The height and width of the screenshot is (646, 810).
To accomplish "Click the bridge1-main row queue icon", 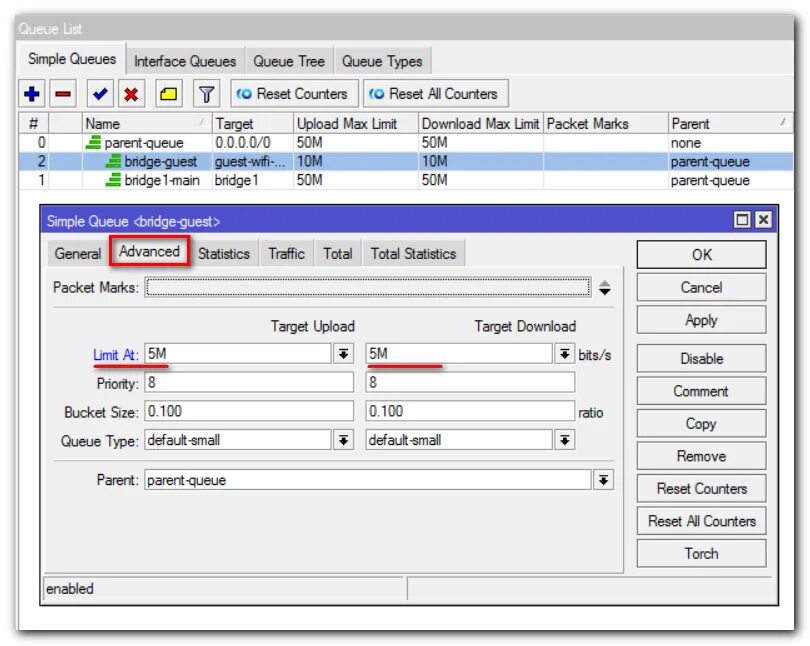I will (x=113, y=180).
